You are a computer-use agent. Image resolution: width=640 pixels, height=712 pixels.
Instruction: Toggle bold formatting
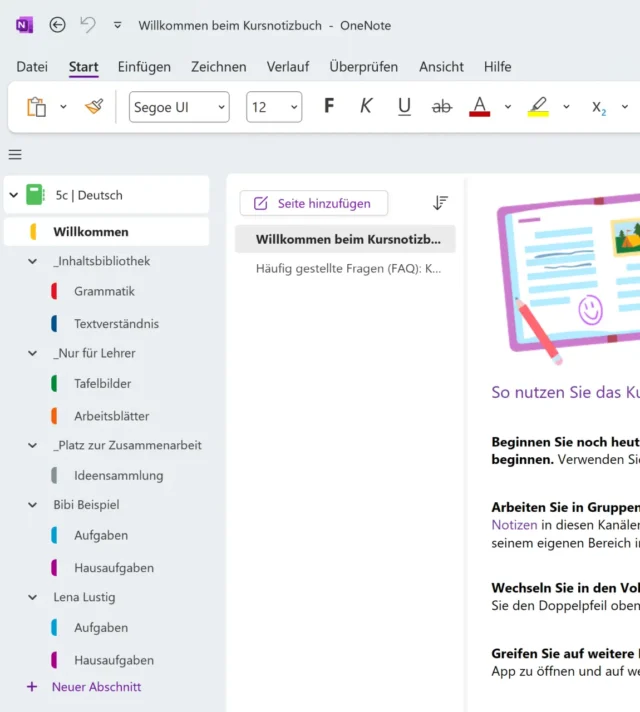329,107
